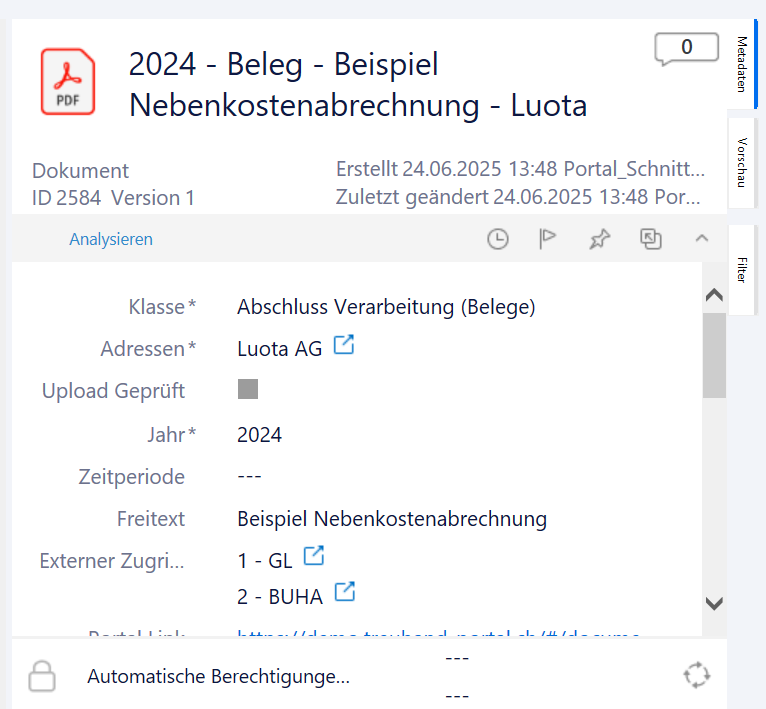Pin the document with pin icon

[x=599, y=239]
